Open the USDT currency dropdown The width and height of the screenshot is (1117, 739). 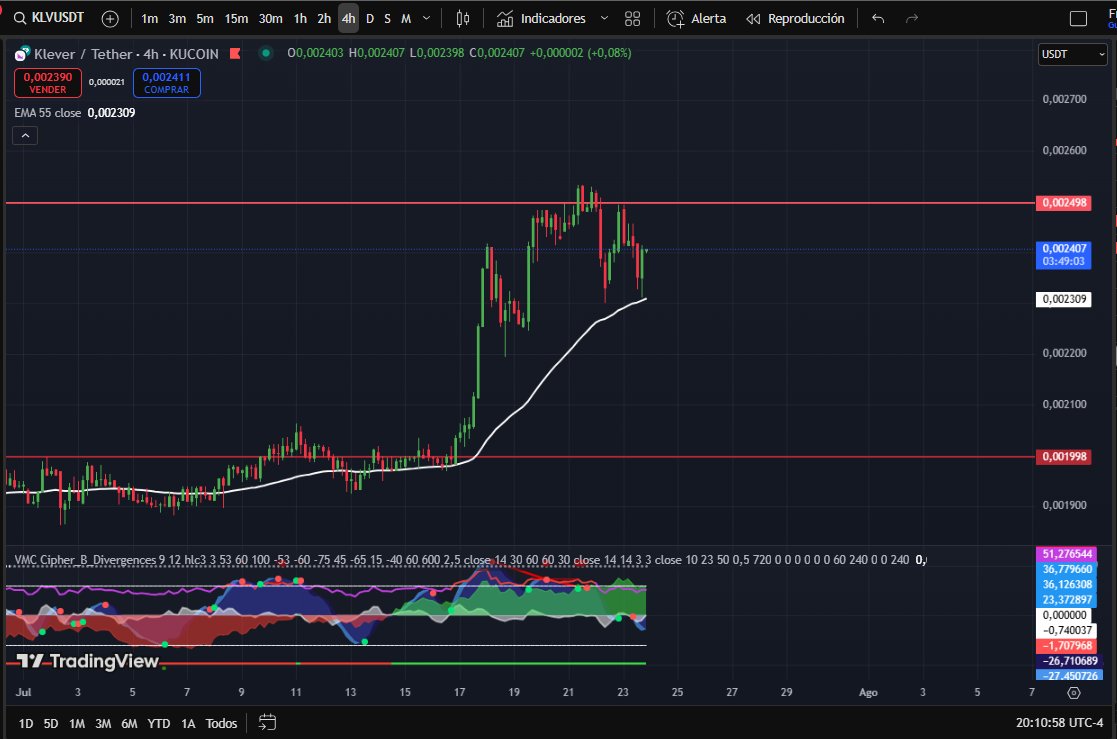(x=1073, y=54)
